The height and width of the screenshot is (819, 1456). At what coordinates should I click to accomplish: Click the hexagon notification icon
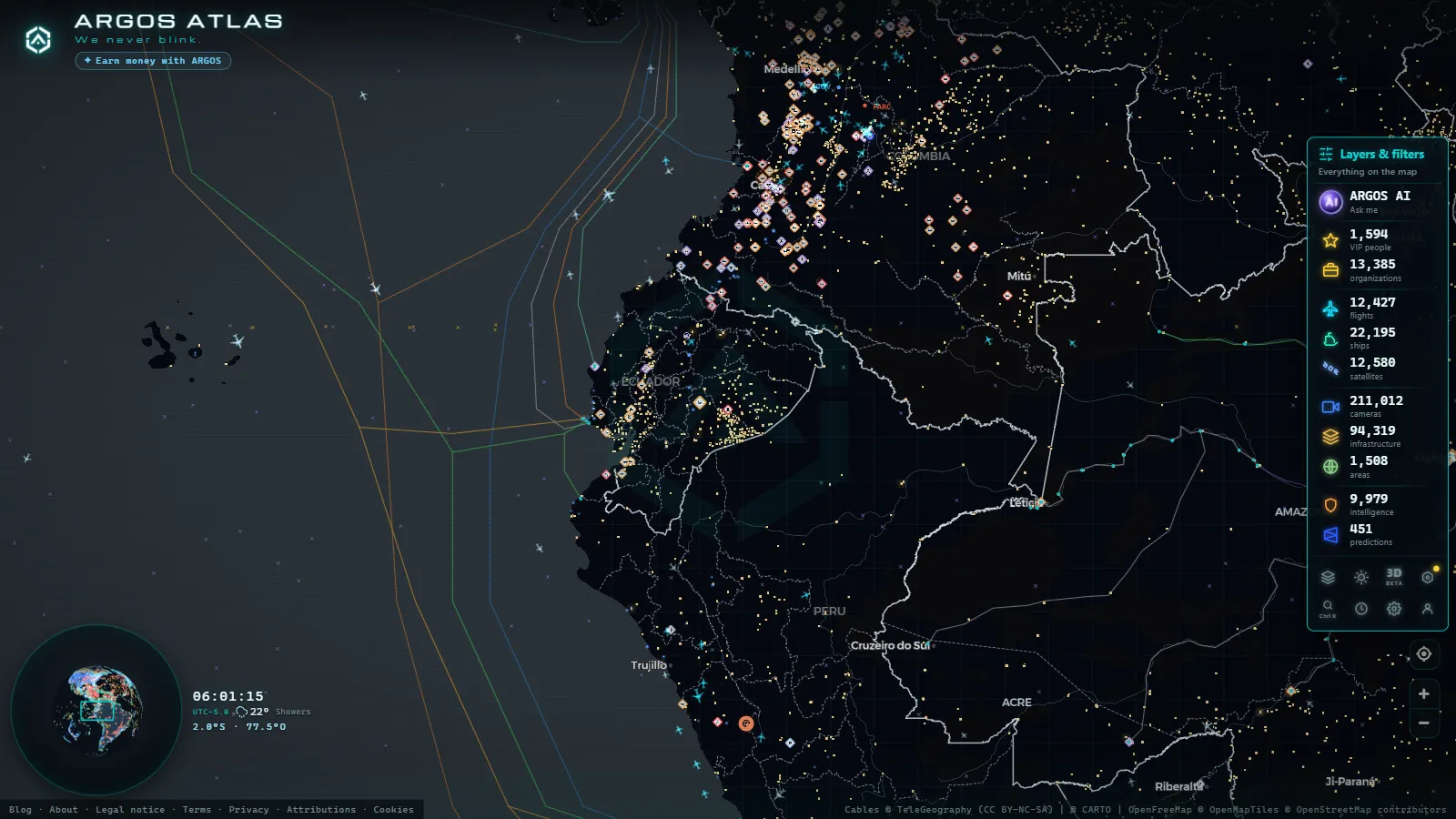(1428, 577)
